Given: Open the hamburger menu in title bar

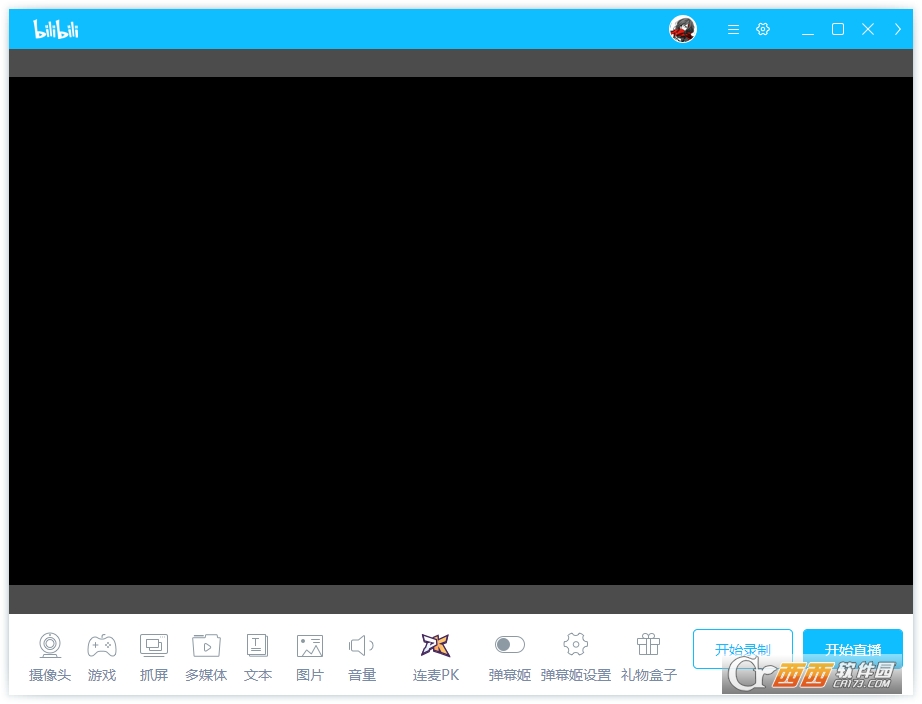Looking at the screenshot, I should 733,29.
